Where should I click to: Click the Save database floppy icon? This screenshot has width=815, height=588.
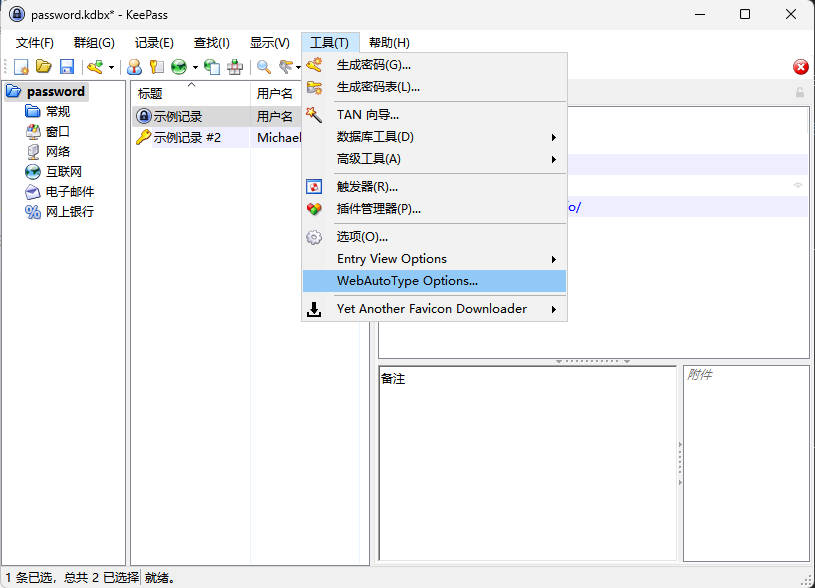pyautogui.click(x=67, y=67)
